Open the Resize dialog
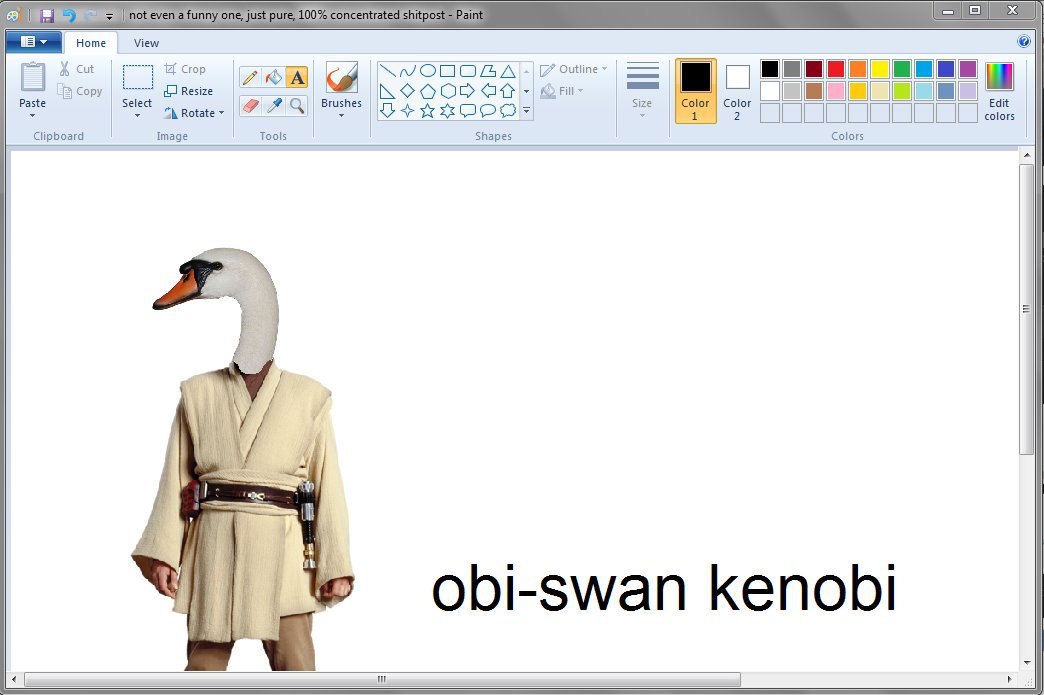Image resolution: width=1044 pixels, height=695 pixels. coord(188,91)
